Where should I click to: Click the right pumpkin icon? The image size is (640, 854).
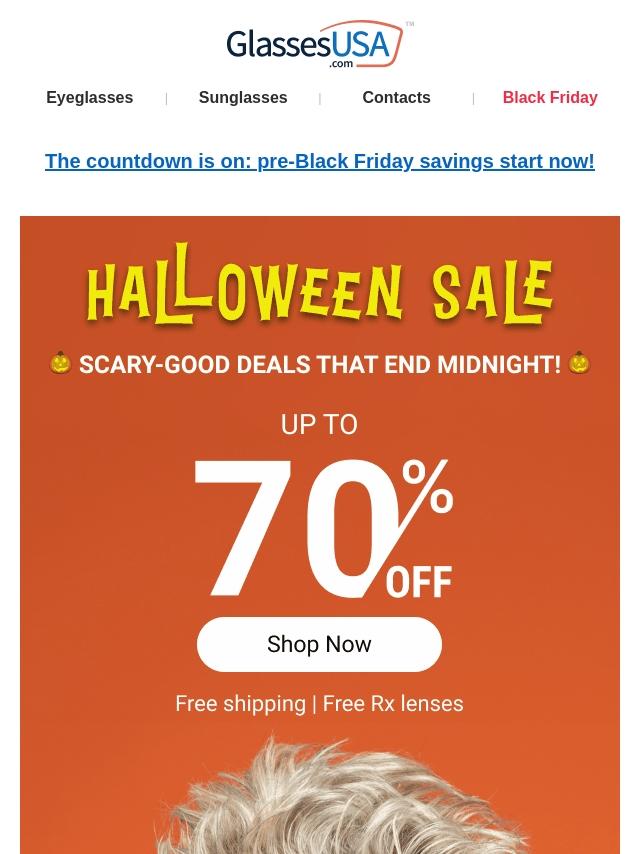(x=579, y=362)
